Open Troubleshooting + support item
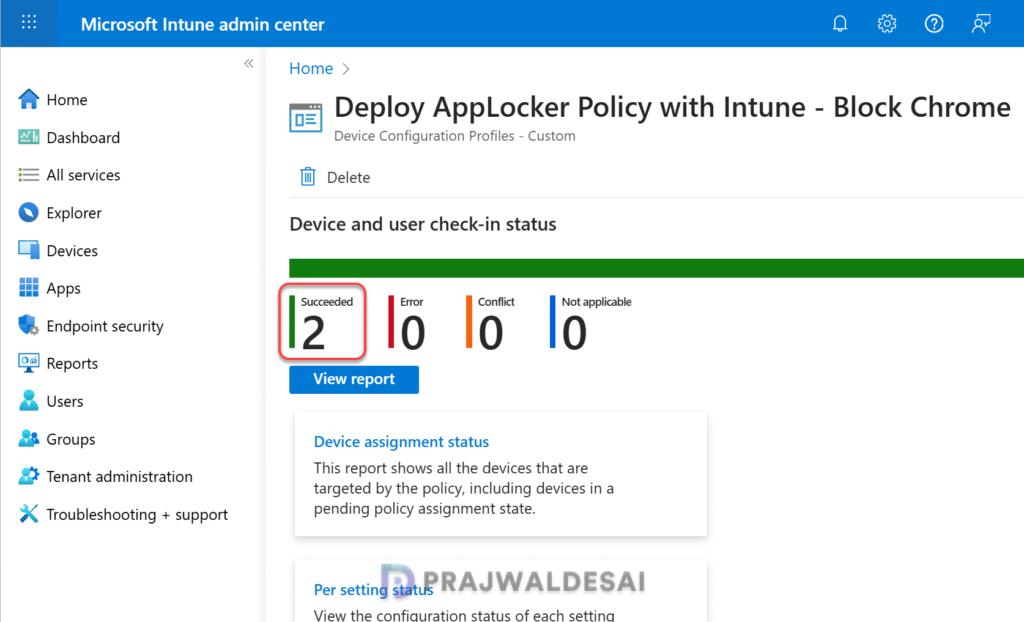 tap(137, 515)
